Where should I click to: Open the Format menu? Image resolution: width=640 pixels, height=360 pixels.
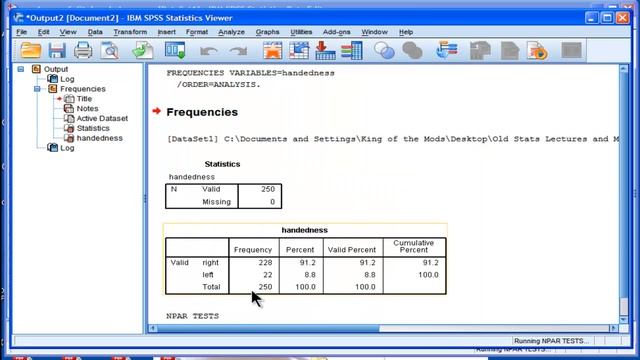point(197,32)
